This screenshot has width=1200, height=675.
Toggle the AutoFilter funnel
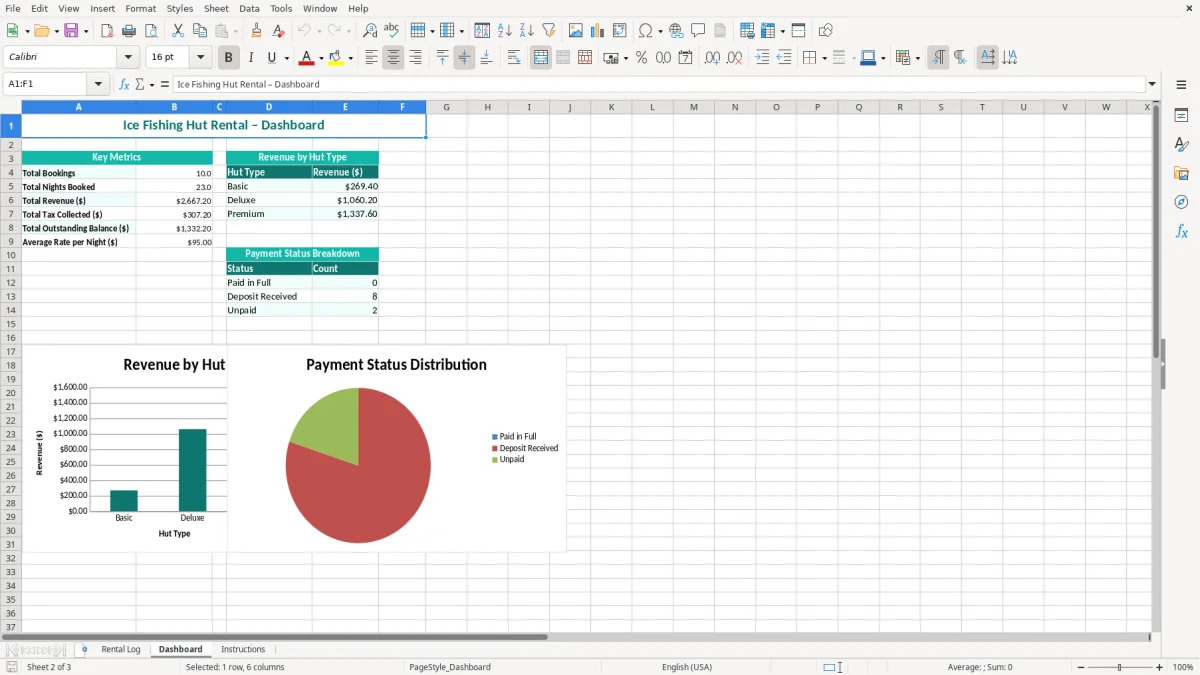pos(549,31)
